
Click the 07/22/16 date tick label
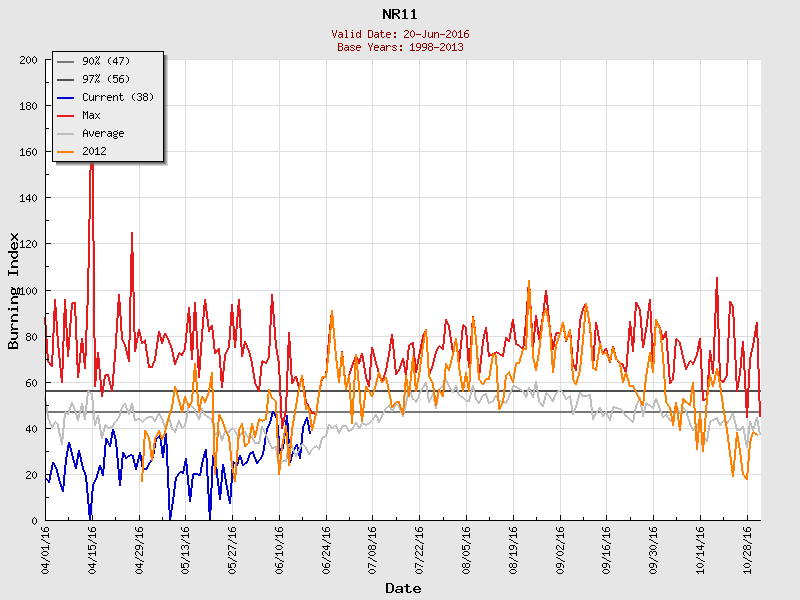tap(421, 548)
